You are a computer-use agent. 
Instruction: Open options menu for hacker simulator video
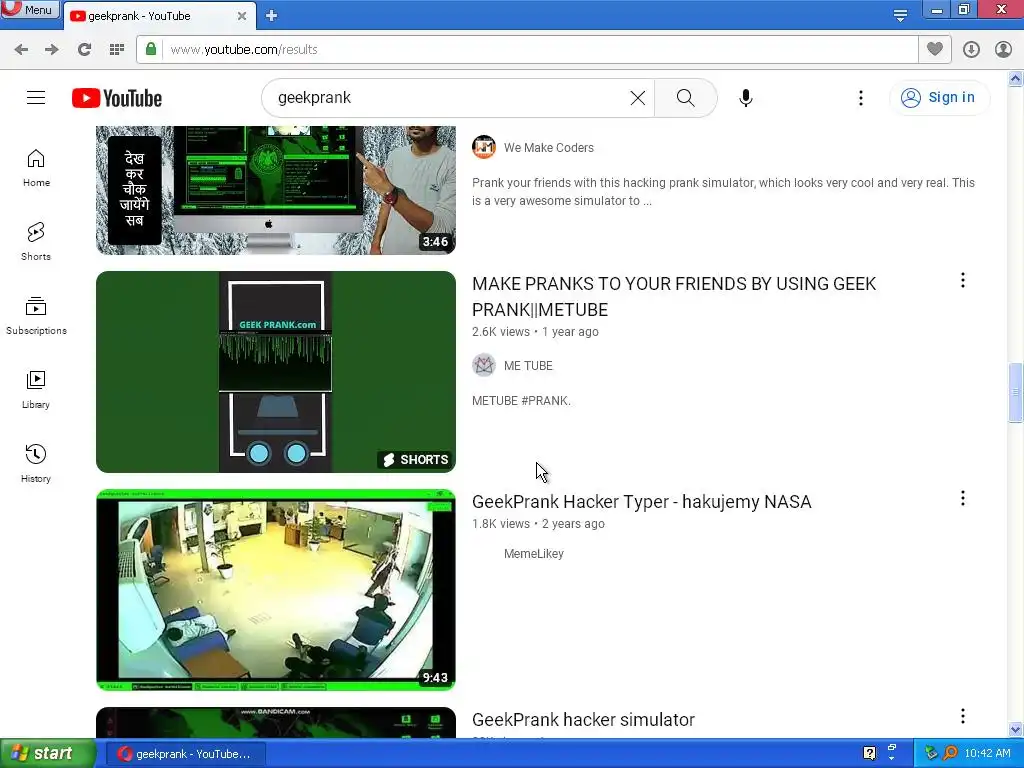963,716
